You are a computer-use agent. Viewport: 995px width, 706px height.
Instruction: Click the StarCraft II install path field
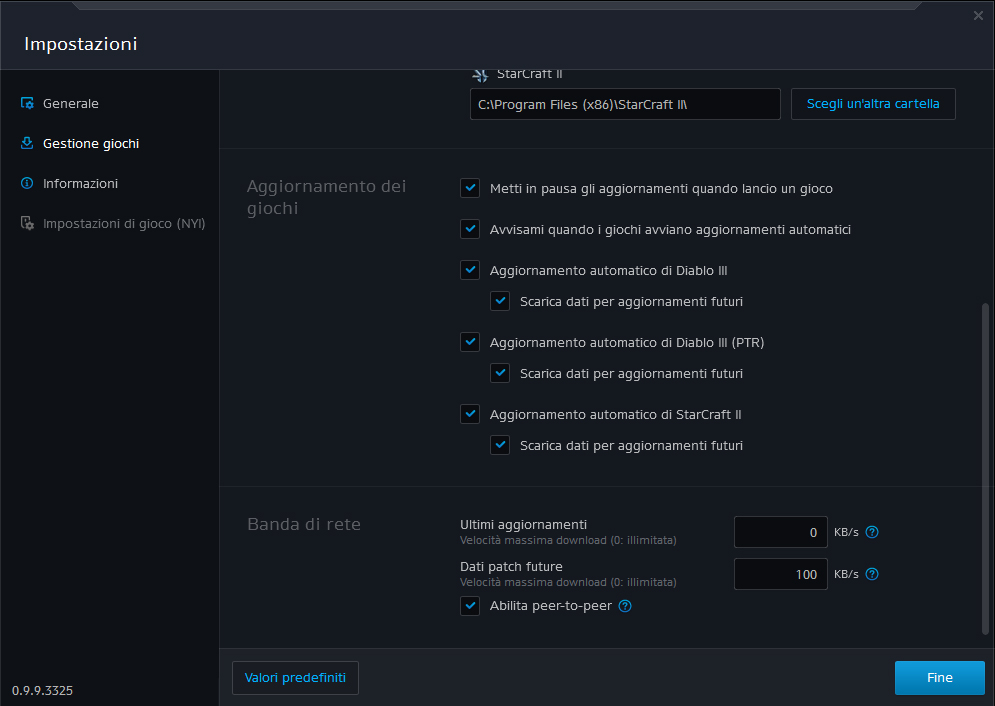624,104
